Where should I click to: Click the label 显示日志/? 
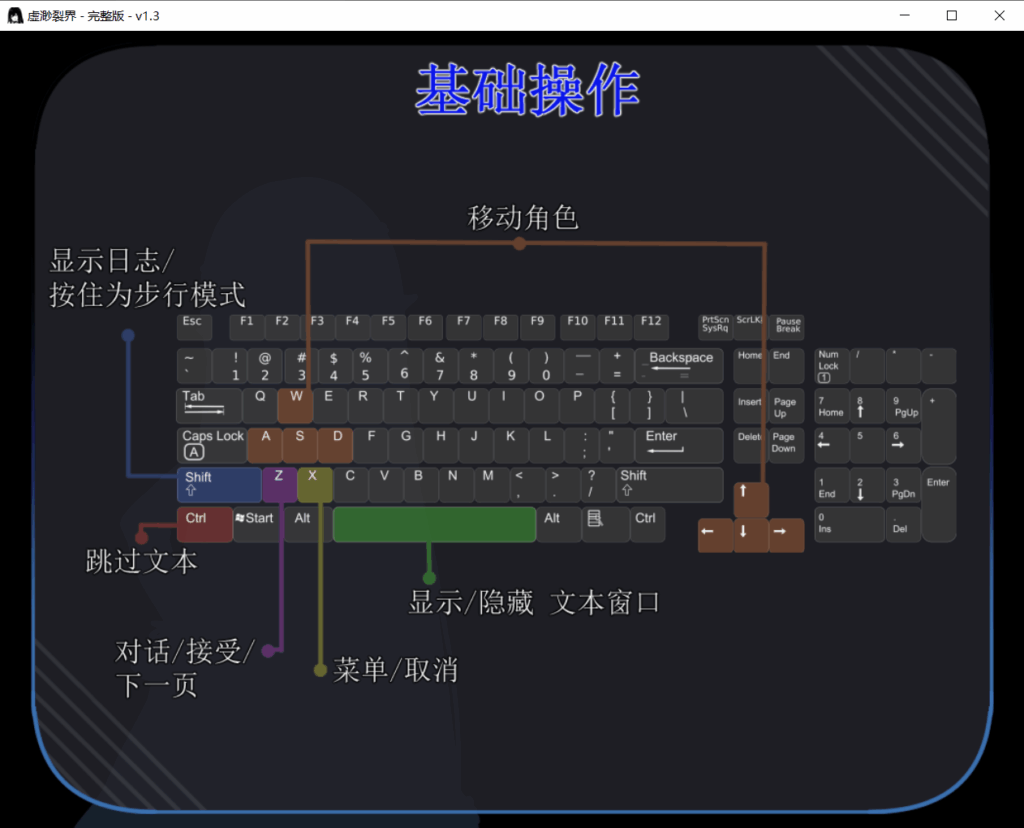112,261
